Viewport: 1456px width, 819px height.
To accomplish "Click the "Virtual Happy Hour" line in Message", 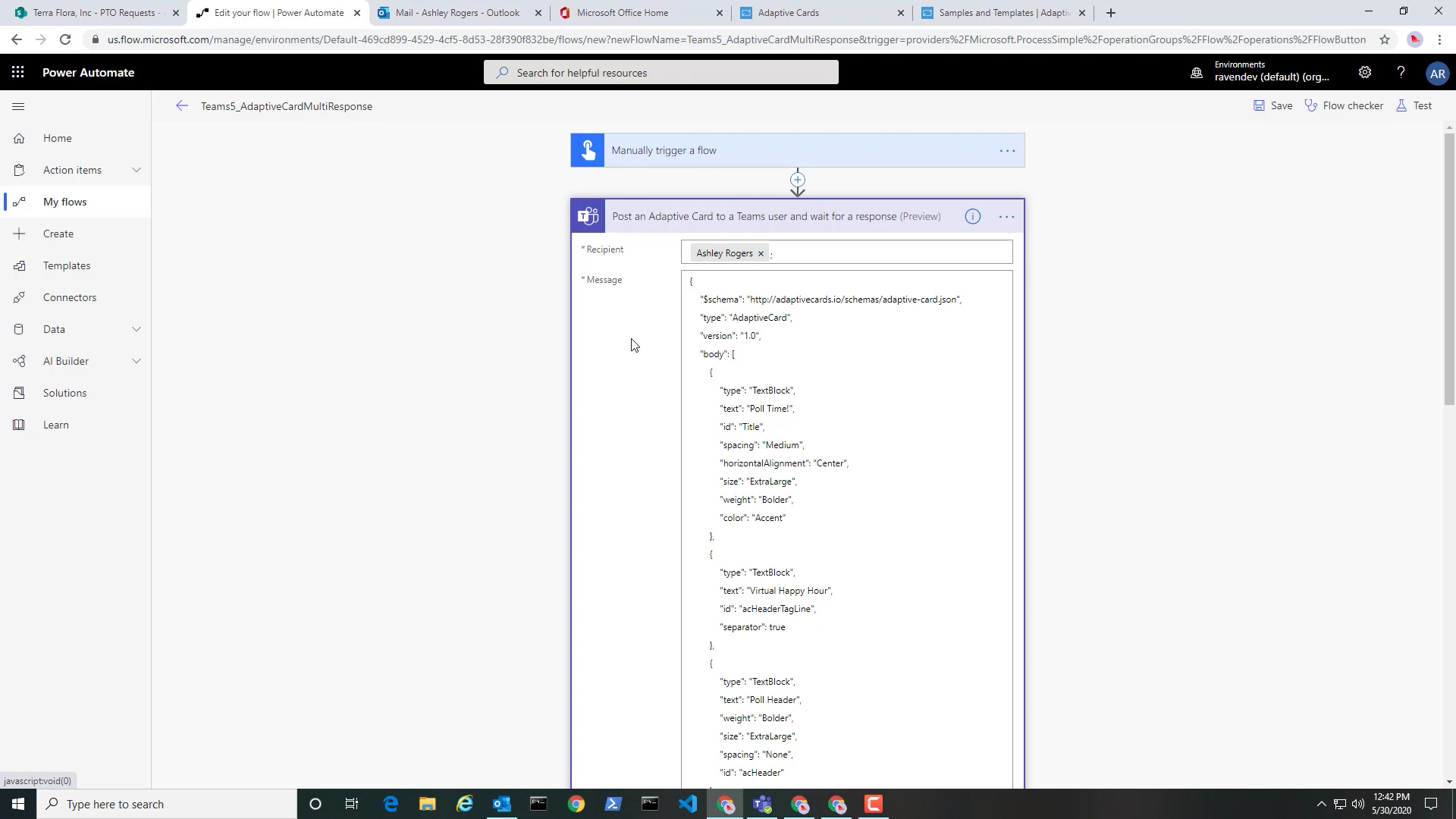I will pos(776,591).
